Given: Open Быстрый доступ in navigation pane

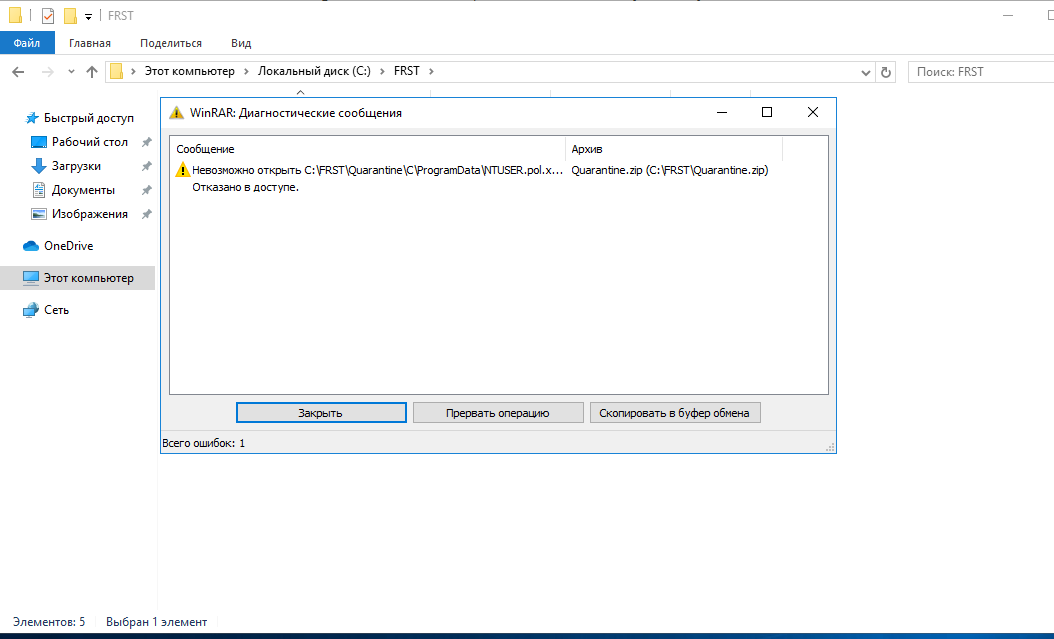Looking at the screenshot, I should 89,118.
